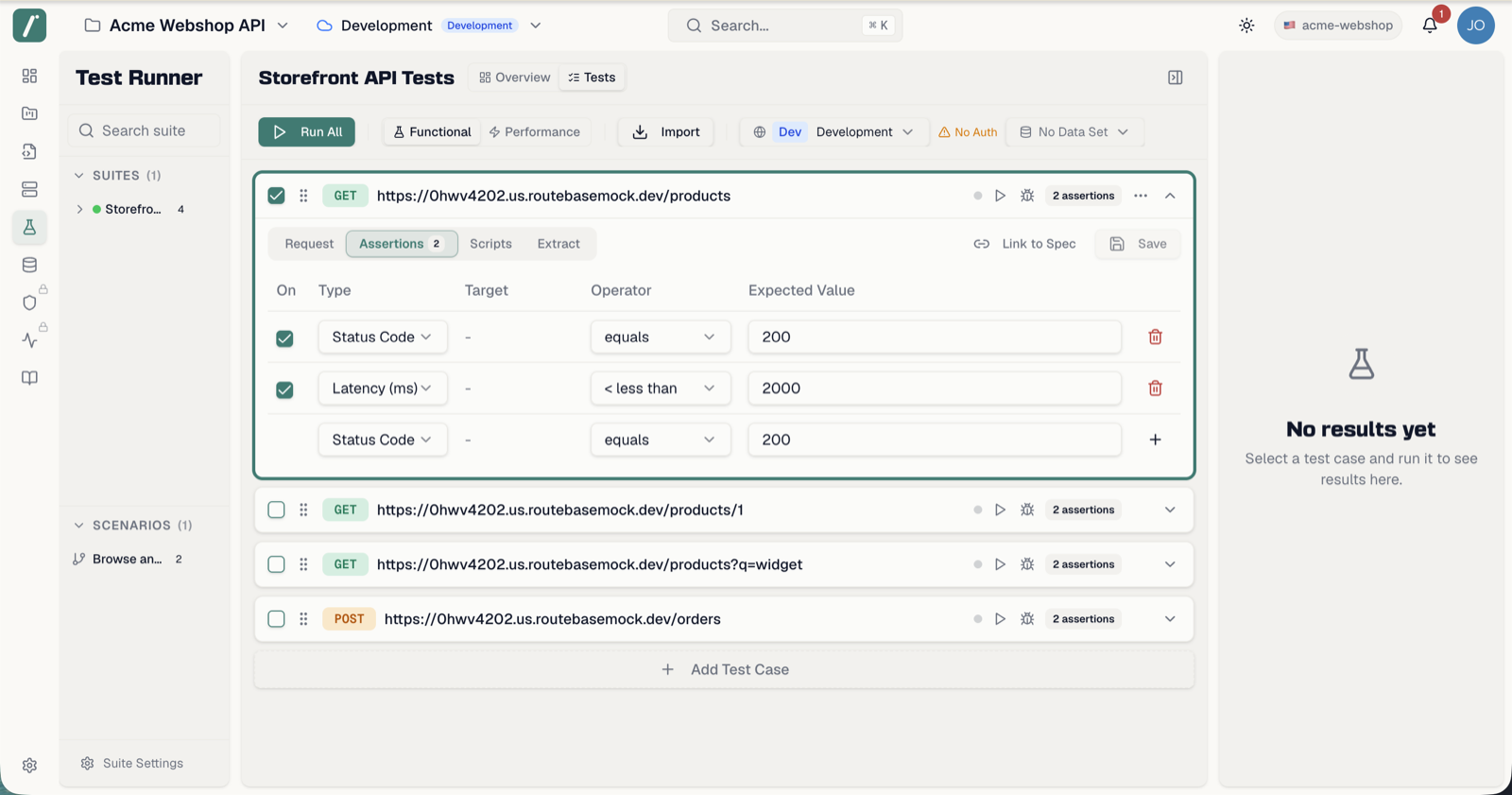Viewport: 1512px width, 795px height.
Task: Open Acme Webshop API project dropdown
Action: (x=186, y=26)
